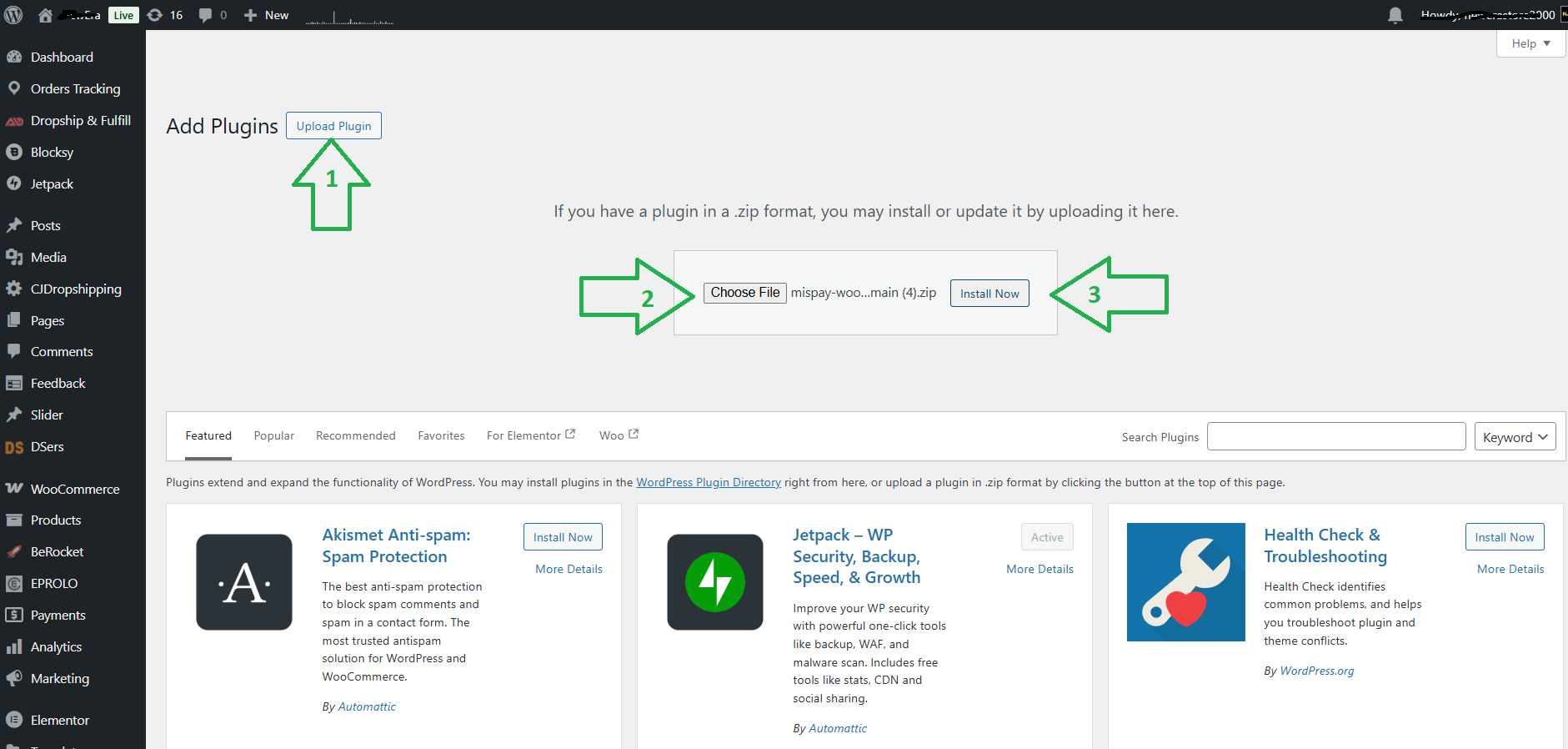Click the Feedback sidebar icon

tap(14, 383)
